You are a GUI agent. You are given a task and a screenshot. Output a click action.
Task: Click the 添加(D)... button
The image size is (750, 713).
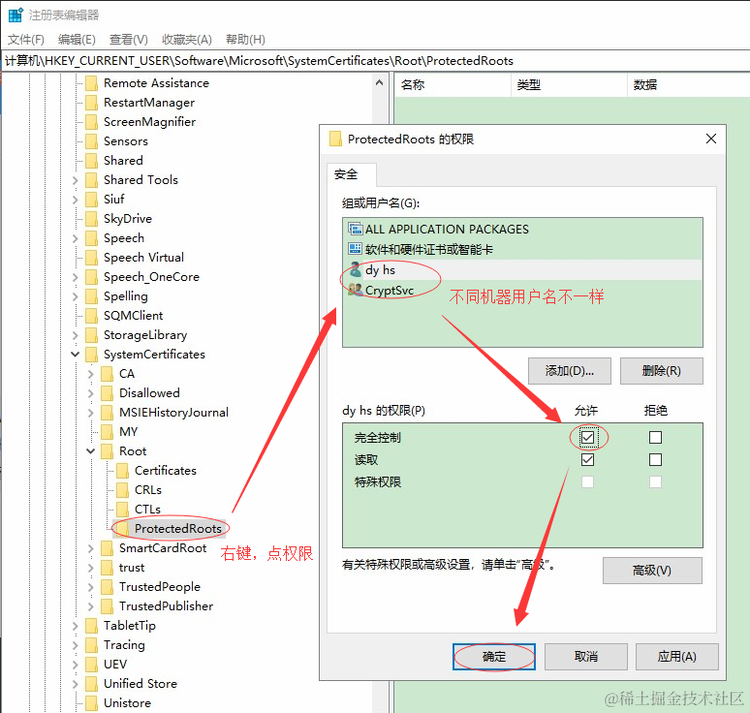(569, 371)
